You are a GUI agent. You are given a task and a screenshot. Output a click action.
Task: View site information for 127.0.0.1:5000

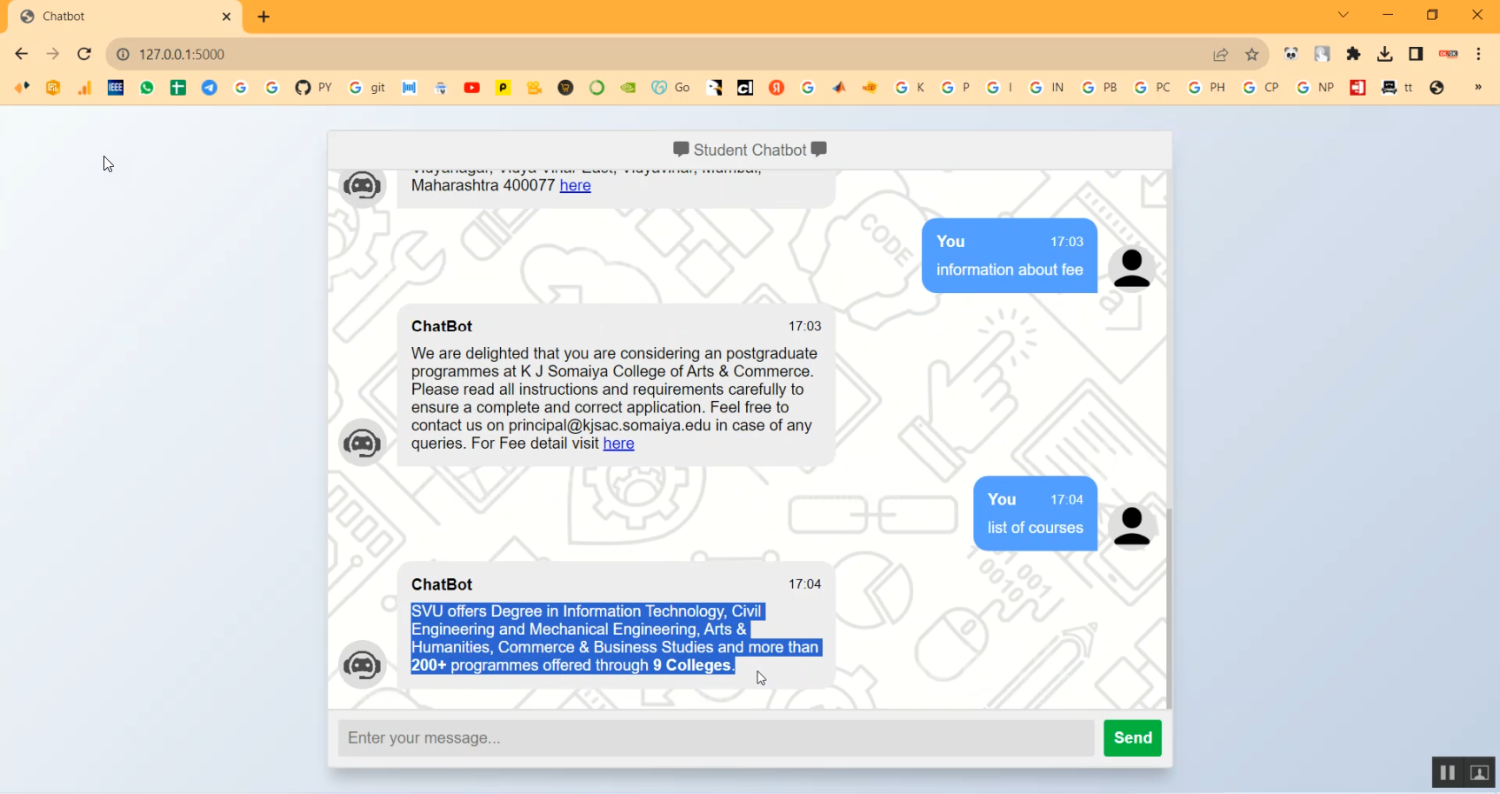123,54
